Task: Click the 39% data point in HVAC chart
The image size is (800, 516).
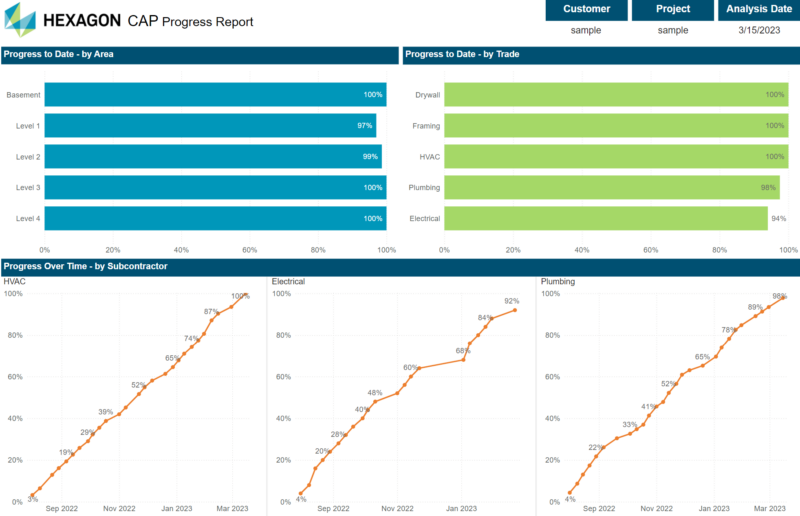Action: (x=106, y=420)
